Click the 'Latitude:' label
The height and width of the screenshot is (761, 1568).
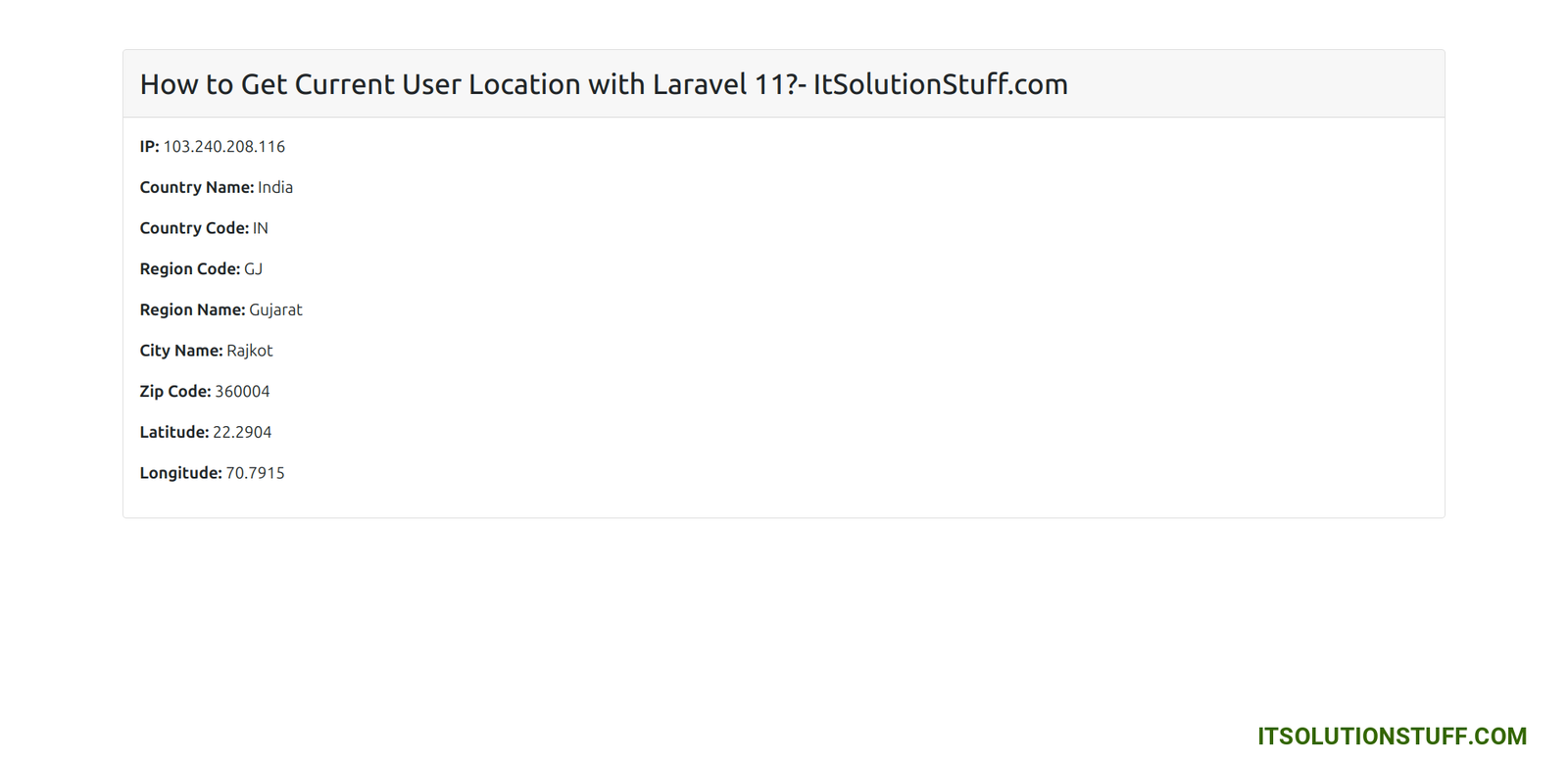point(173,432)
